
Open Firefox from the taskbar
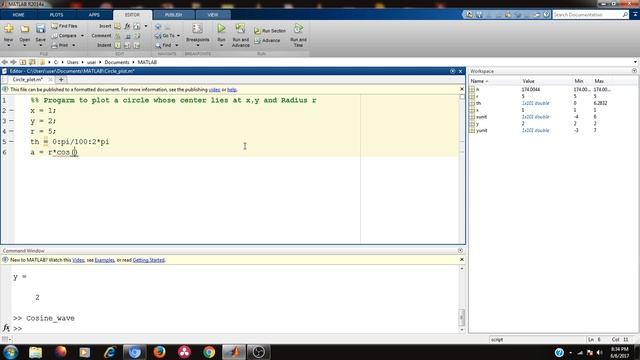tap(160, 352)
